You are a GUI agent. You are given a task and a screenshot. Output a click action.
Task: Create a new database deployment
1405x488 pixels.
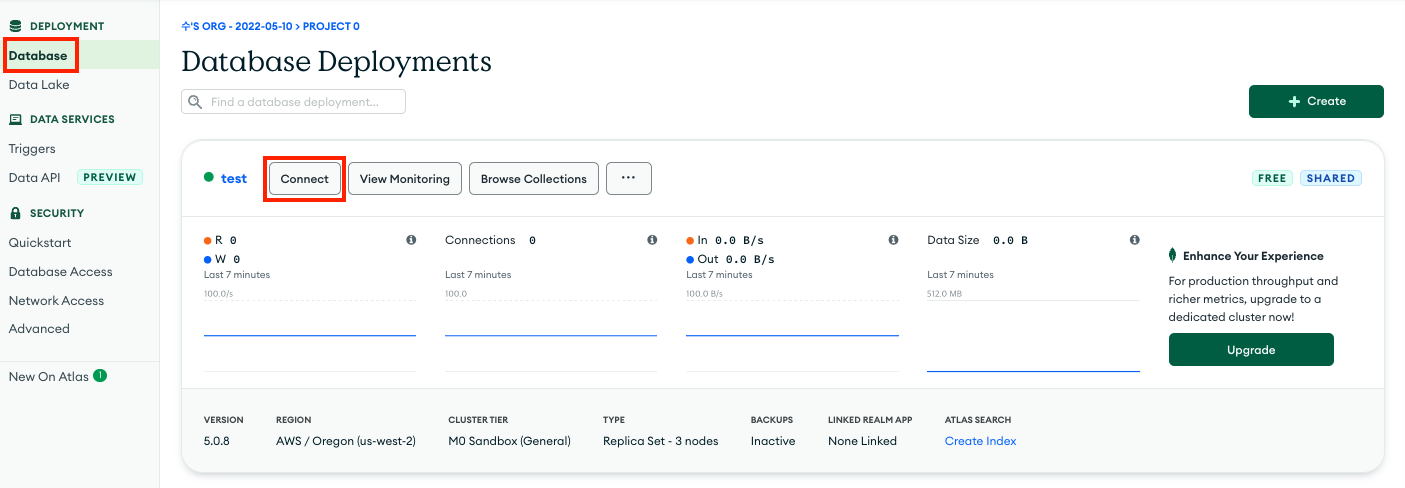coord(1316,101)
